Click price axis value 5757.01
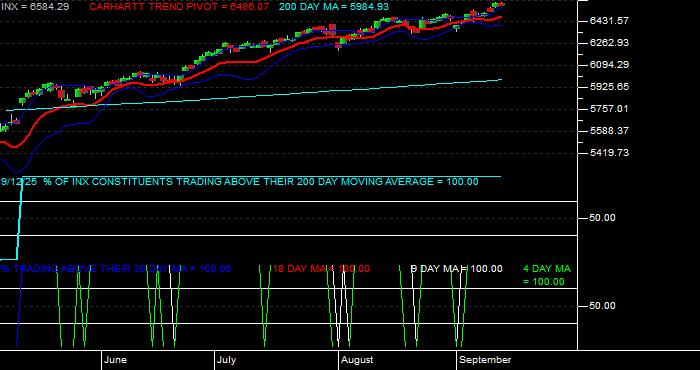 coord(609,109)
